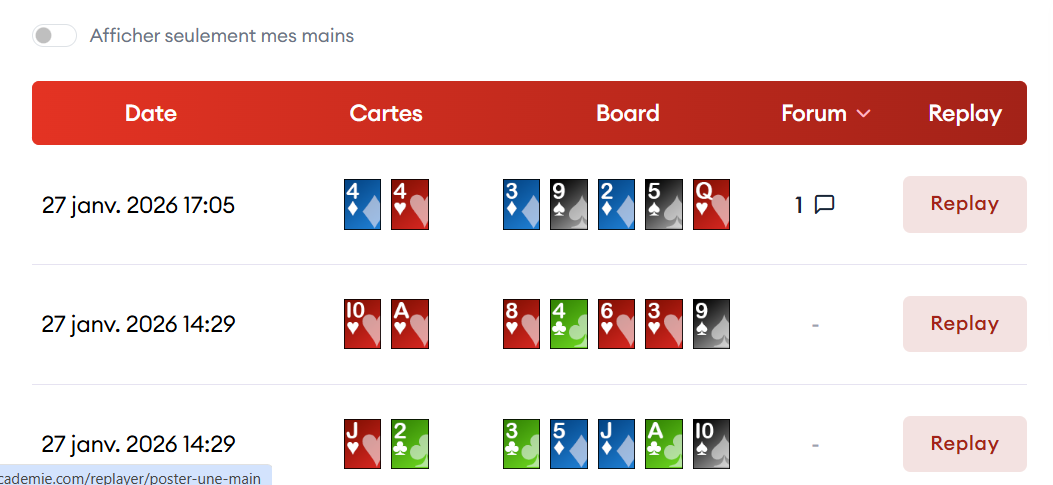The height and width of the screenshot is (485, 1053).
Task: Open Replay for the 8-4-6-3-9 board hand
Action: pyautogui.click(x=964, y=324)
